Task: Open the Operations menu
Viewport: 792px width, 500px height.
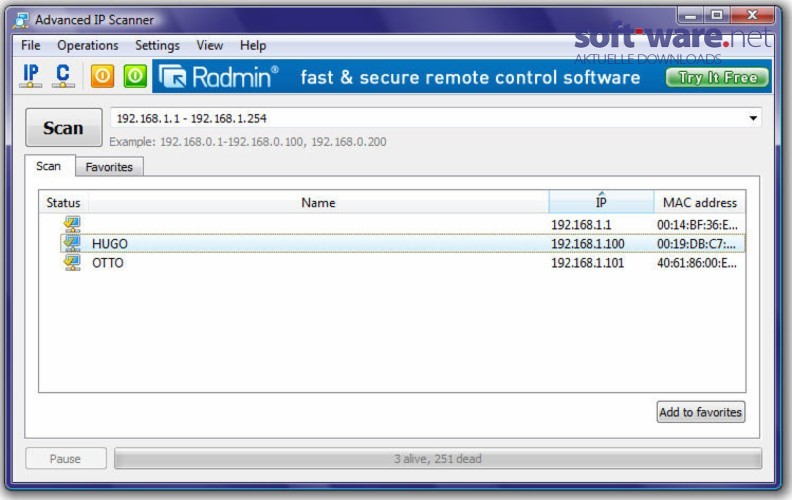Action: tap(88, 45)
